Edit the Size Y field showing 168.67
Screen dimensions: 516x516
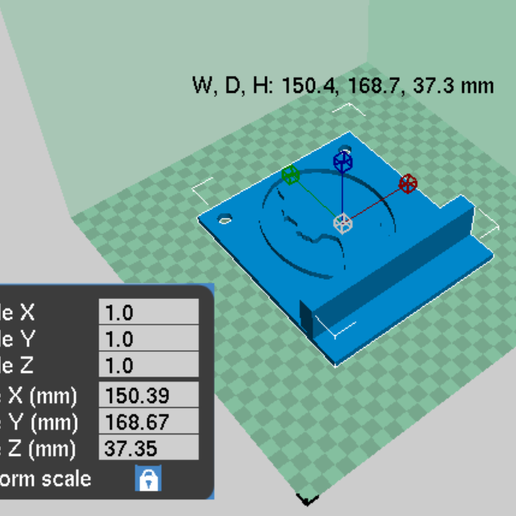tap(149, 421)
